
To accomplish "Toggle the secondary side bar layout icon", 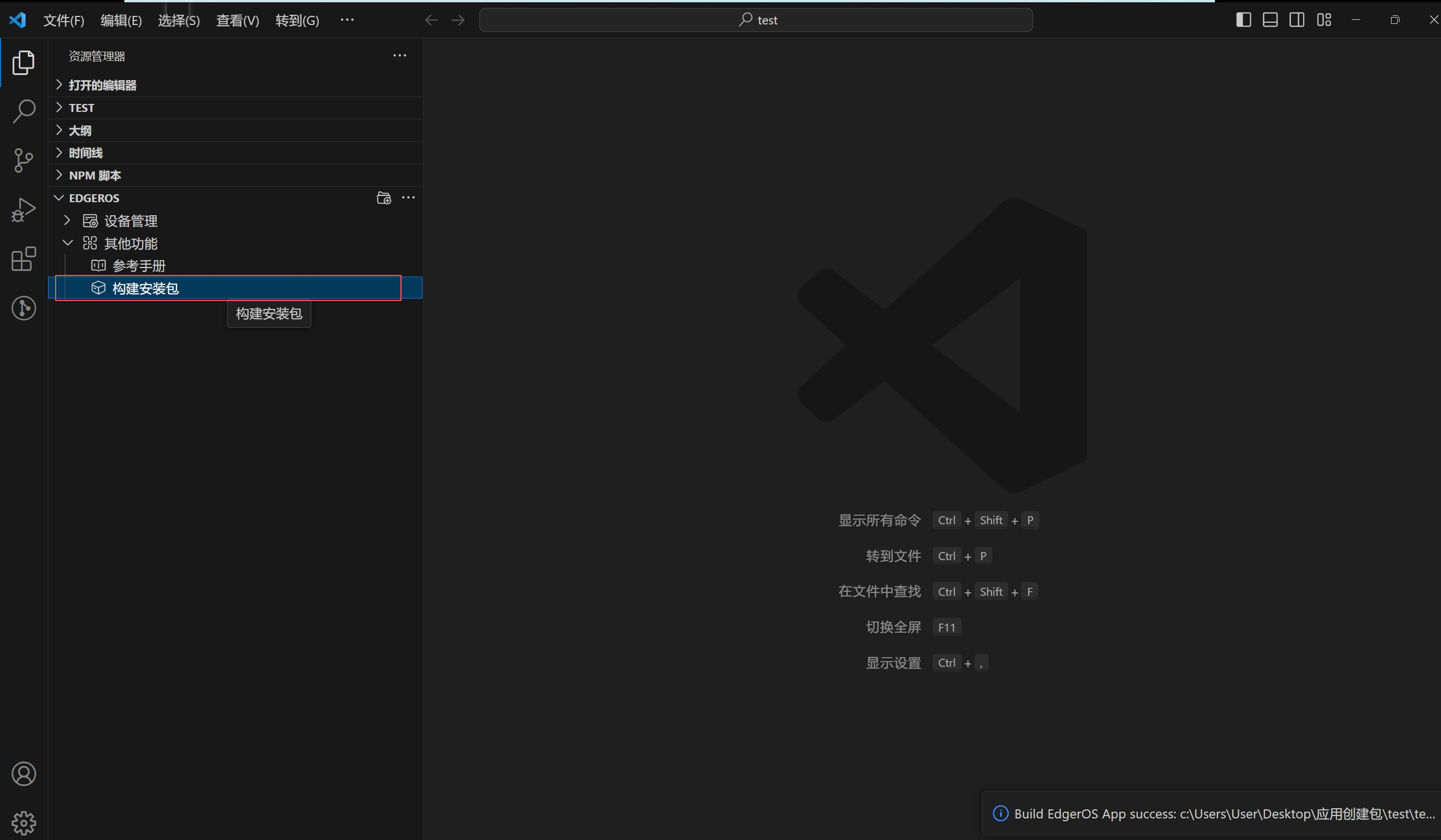I will tap(1297, 20).
